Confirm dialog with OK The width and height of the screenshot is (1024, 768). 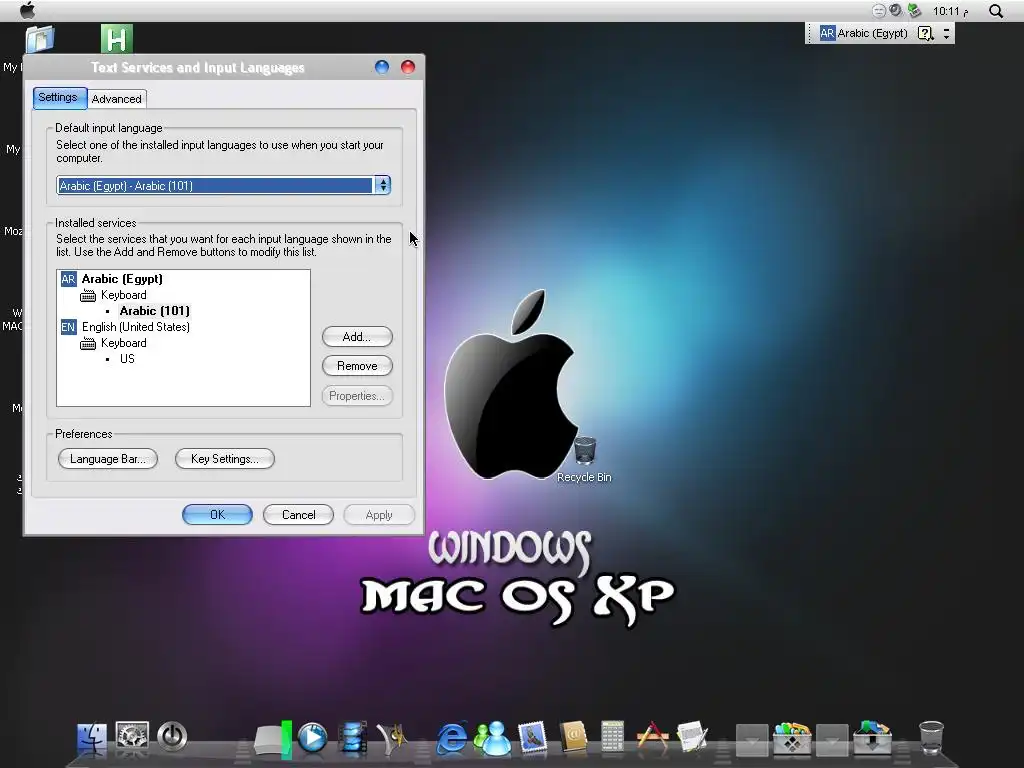(217, 515)
